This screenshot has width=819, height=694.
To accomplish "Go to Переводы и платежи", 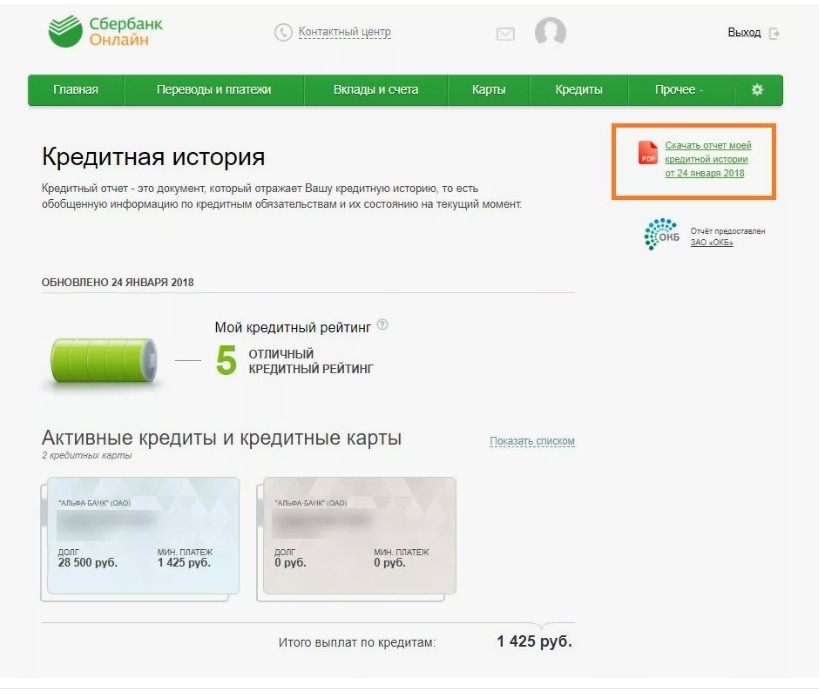I will (214, 90).
